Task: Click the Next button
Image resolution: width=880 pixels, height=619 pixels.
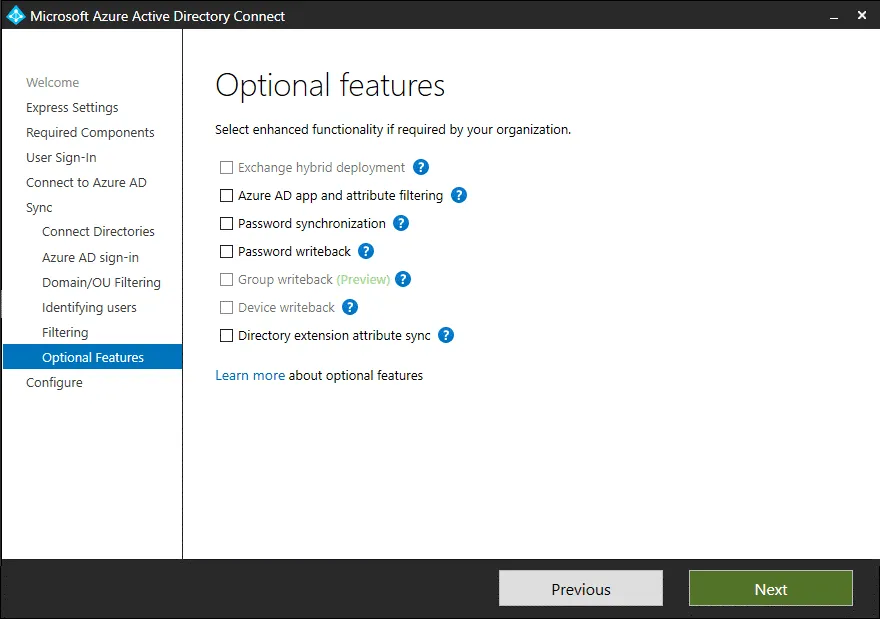Action: 770,589
